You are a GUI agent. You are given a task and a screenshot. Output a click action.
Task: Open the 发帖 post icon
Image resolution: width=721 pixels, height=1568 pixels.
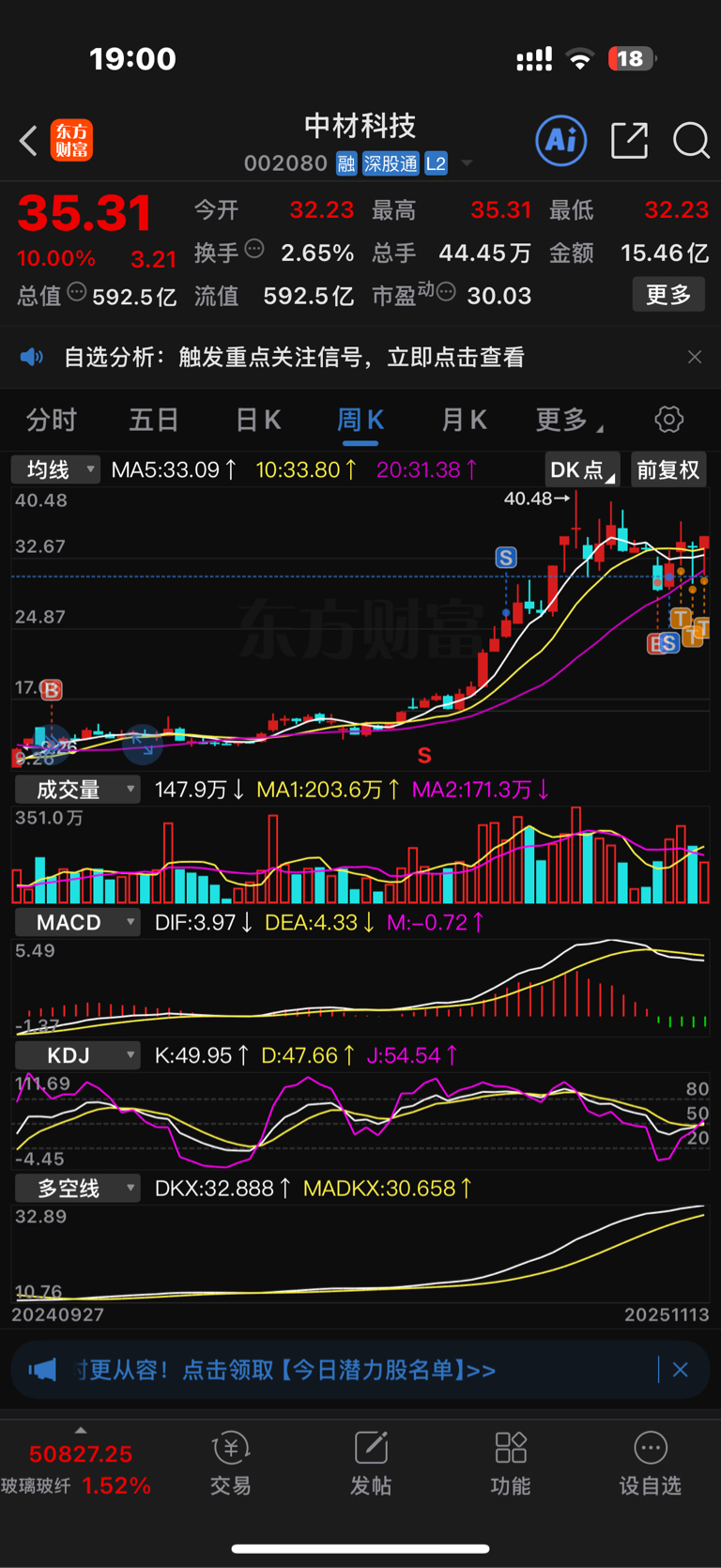371,1448
